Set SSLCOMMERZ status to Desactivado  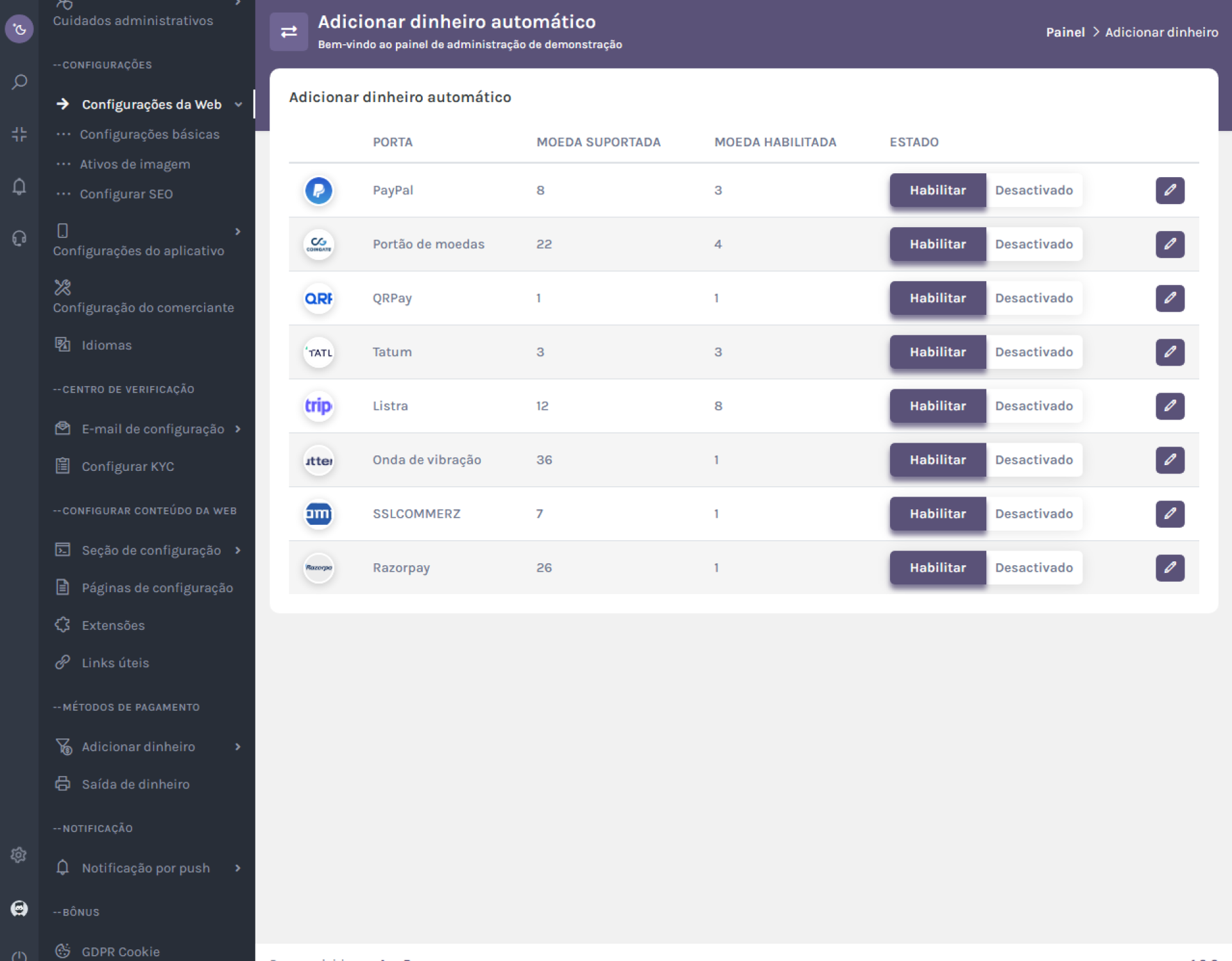coord(1033,514)
